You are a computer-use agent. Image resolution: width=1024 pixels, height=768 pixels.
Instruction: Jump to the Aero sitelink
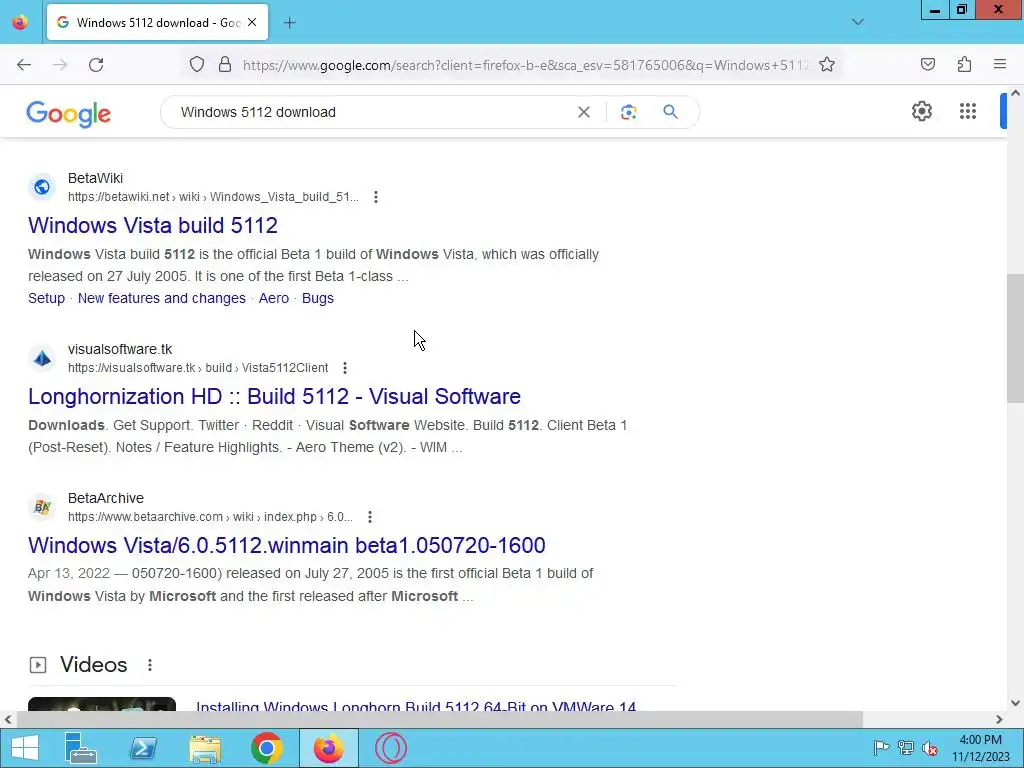[274, 298]
